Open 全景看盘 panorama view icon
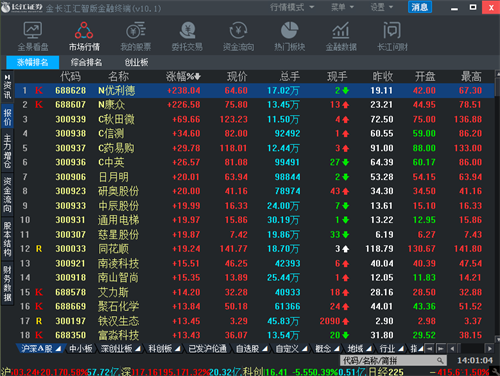The image size is (500, 376). (x=33, y=36)
